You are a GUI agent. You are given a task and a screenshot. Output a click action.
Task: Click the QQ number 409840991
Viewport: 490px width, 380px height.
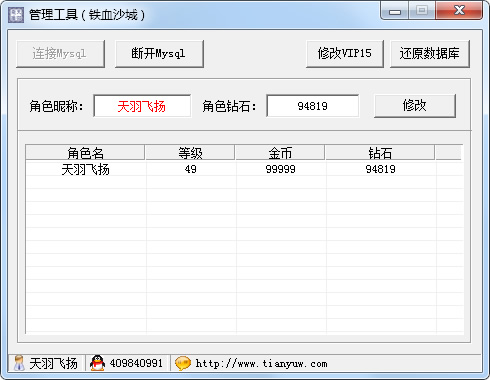[136, 363]
